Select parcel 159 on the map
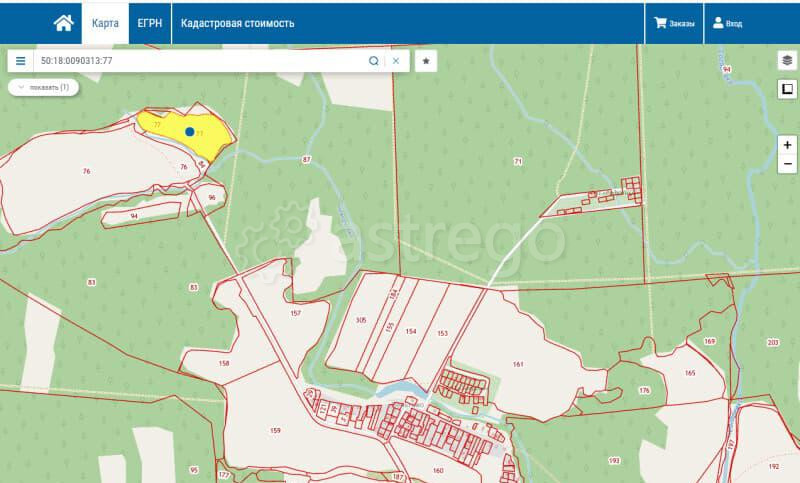 [275, 430]
